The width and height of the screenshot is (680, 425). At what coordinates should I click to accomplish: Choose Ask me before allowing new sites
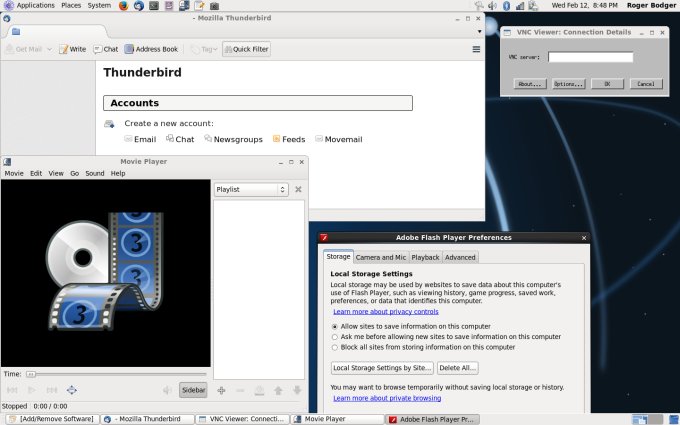(335, 337)
